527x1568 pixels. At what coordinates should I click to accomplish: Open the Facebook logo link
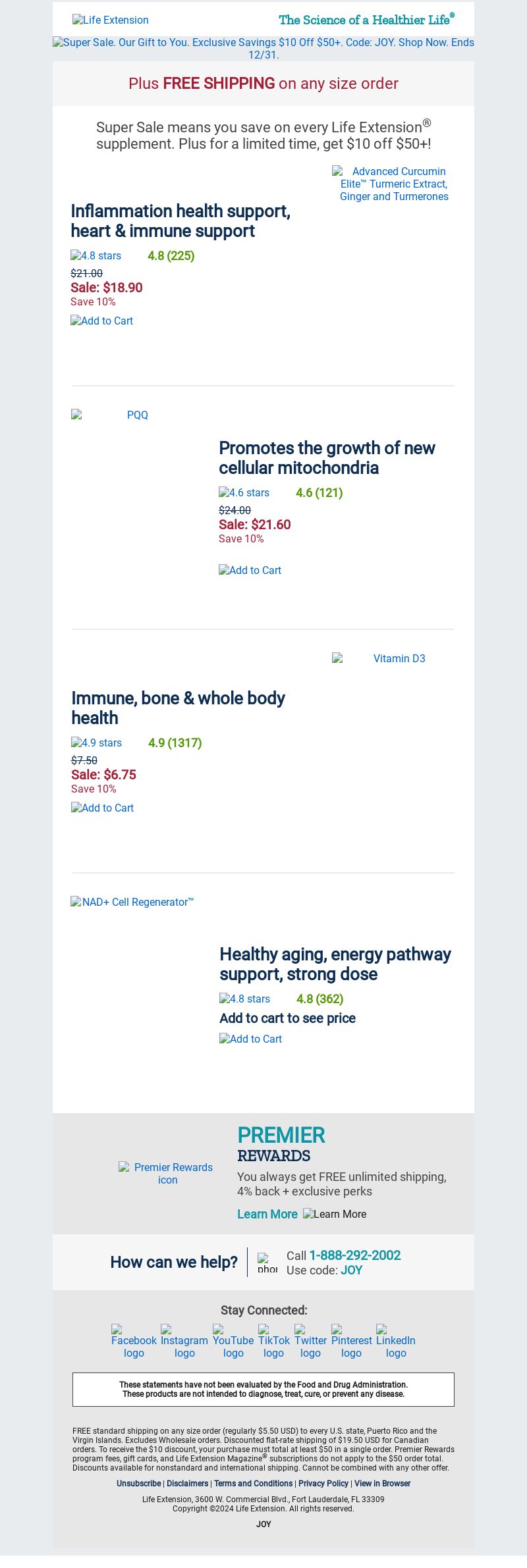click(134, 1342)
